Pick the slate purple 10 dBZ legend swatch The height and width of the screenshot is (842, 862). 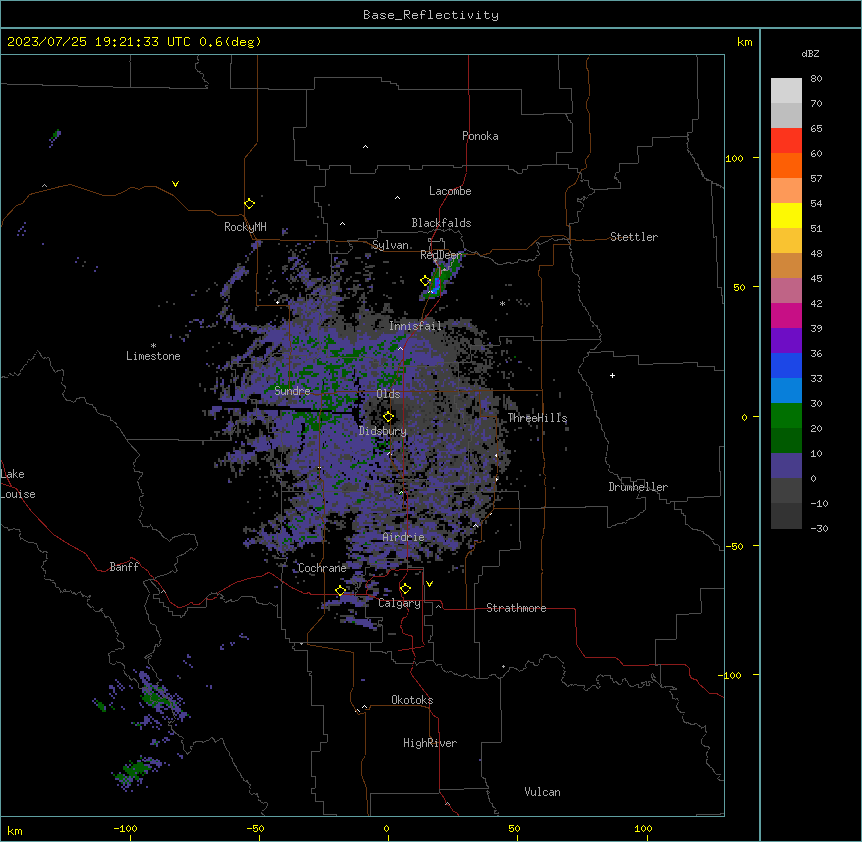point(786,466)
